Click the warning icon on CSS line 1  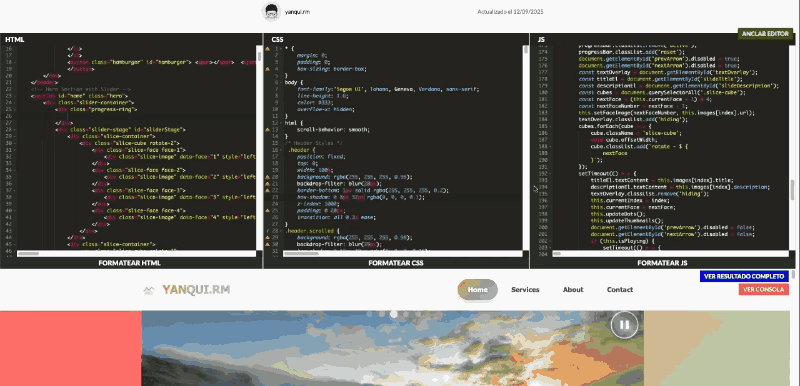[267, 48]
